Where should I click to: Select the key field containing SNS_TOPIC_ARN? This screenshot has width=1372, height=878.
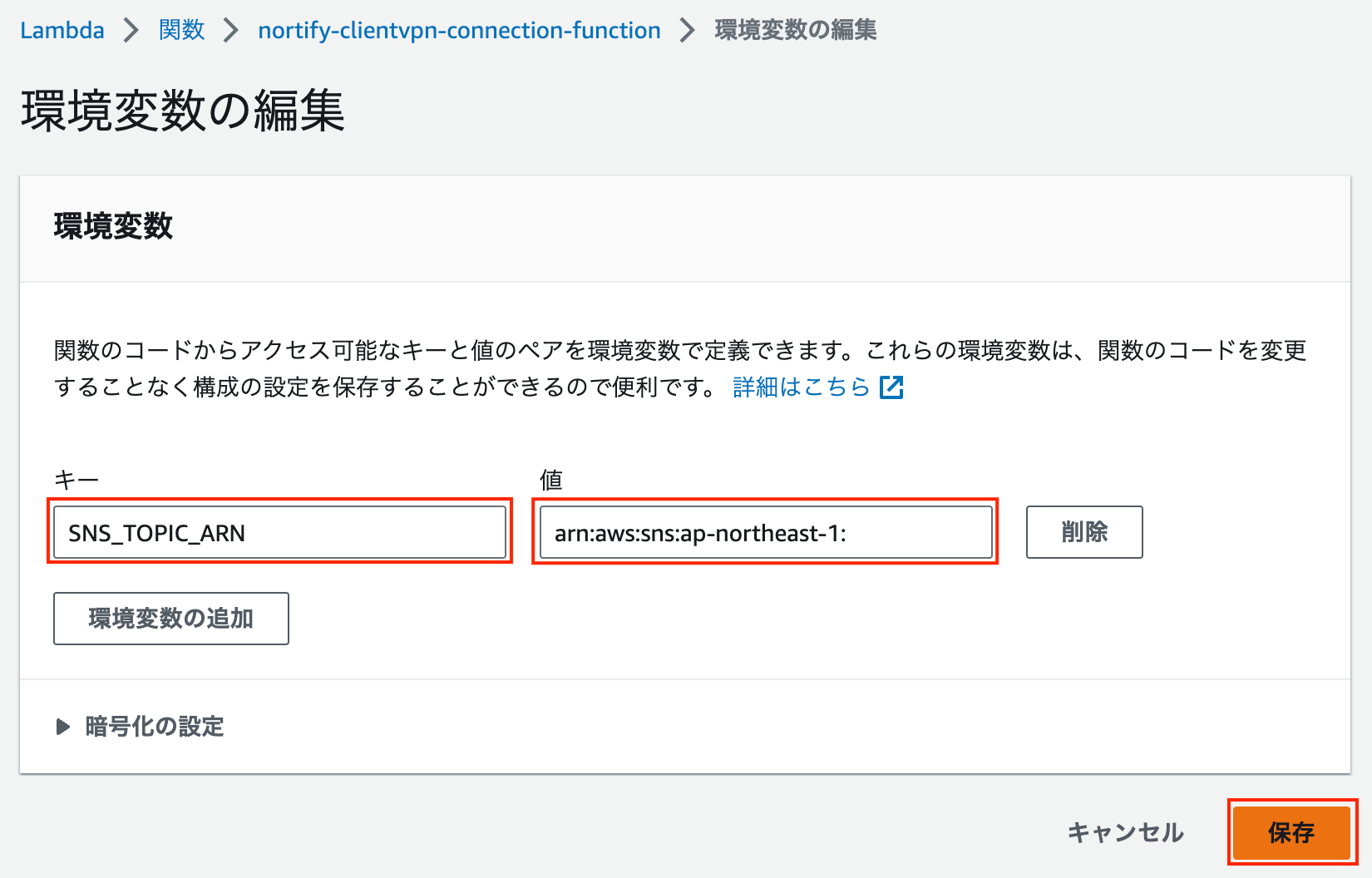tap(279, 532)
